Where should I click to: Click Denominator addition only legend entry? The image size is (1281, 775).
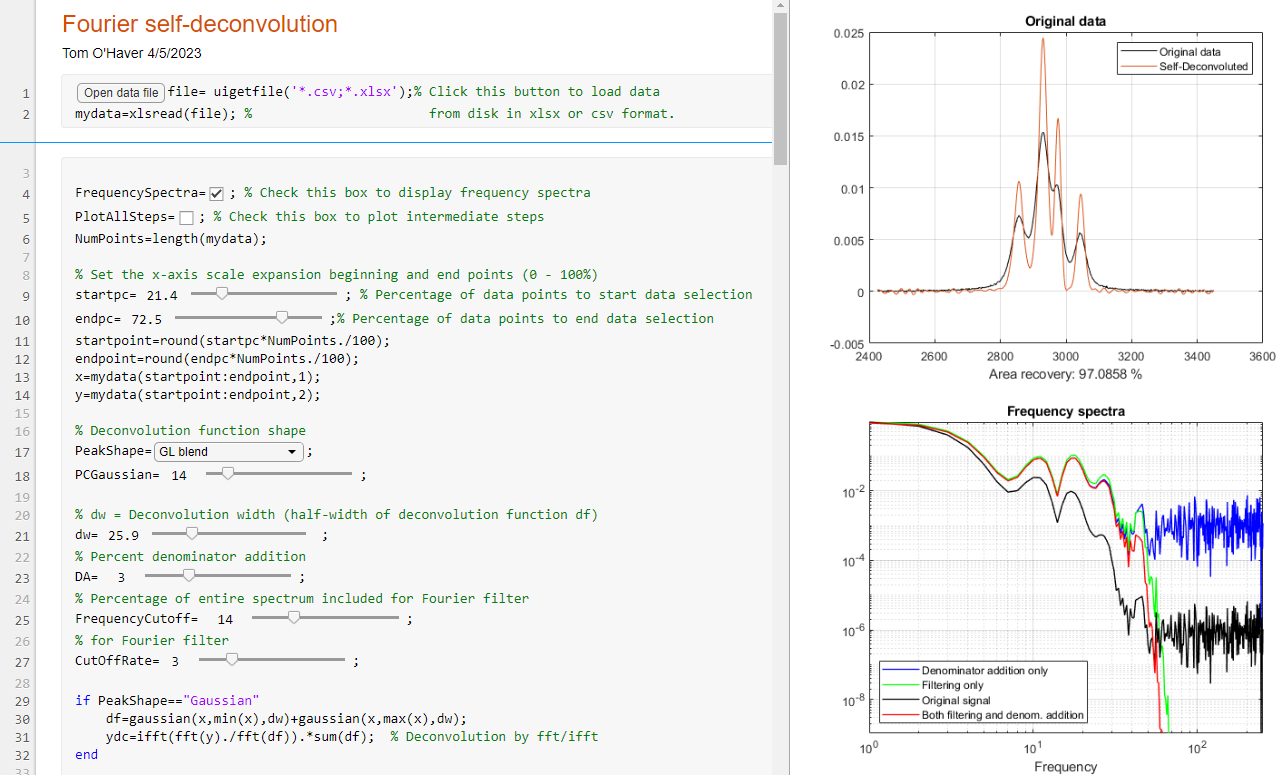pyautogui.click(x=984, y=670)
